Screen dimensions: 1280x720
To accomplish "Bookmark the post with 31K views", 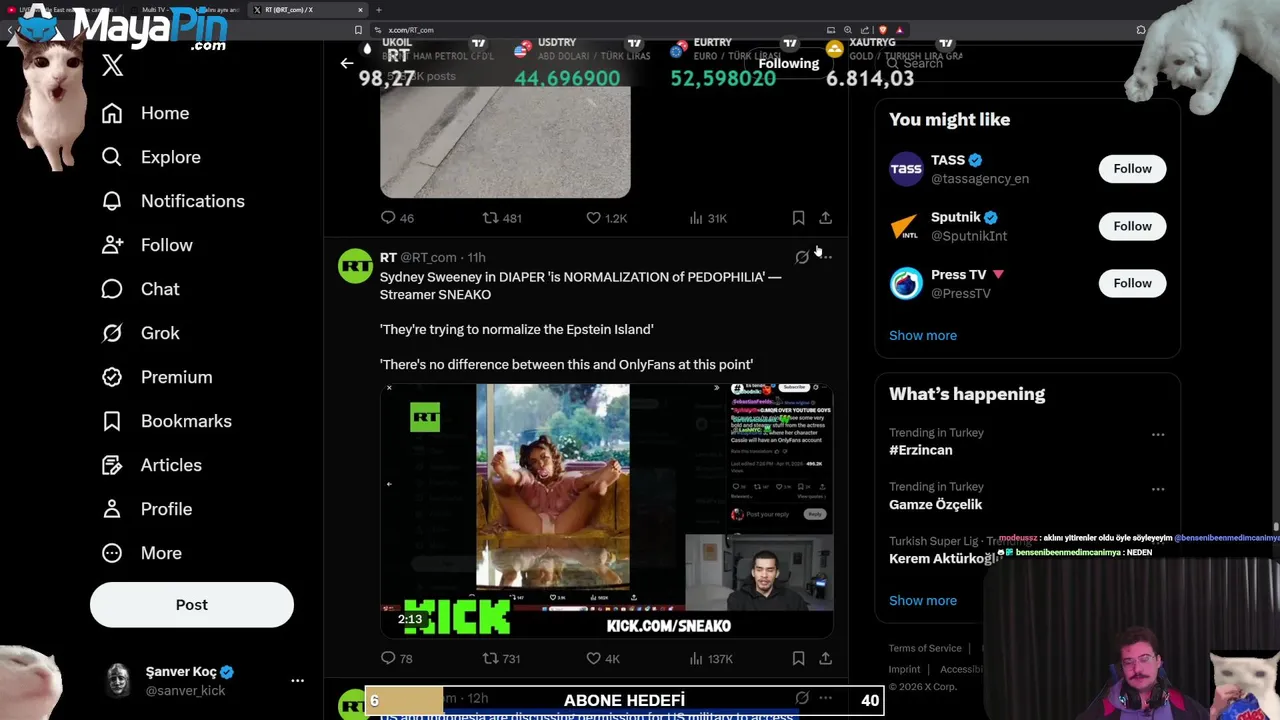I will (798, 218).
